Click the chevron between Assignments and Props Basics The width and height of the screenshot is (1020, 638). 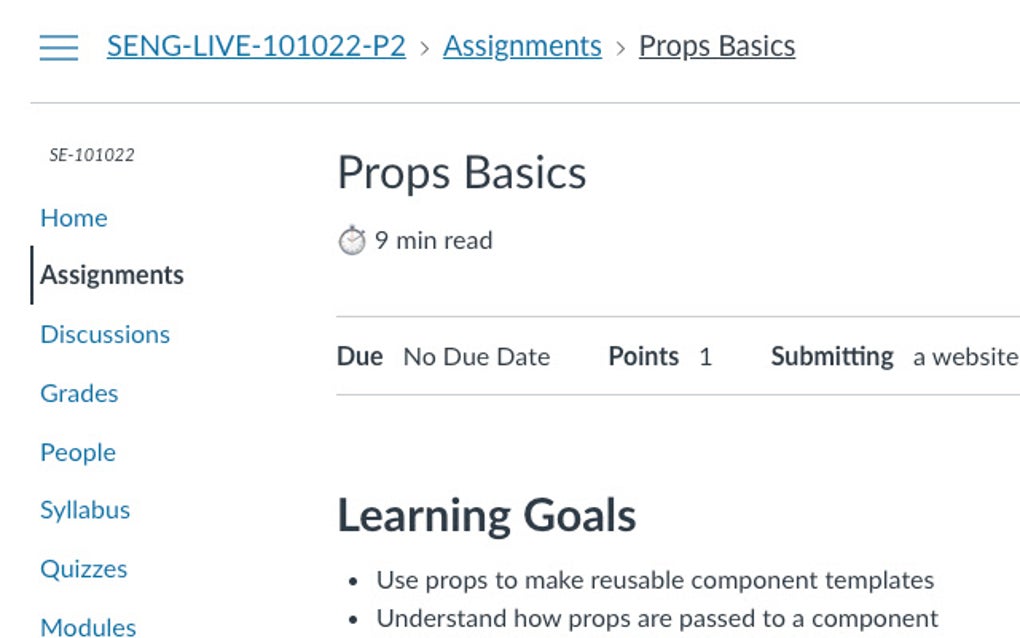621,46
